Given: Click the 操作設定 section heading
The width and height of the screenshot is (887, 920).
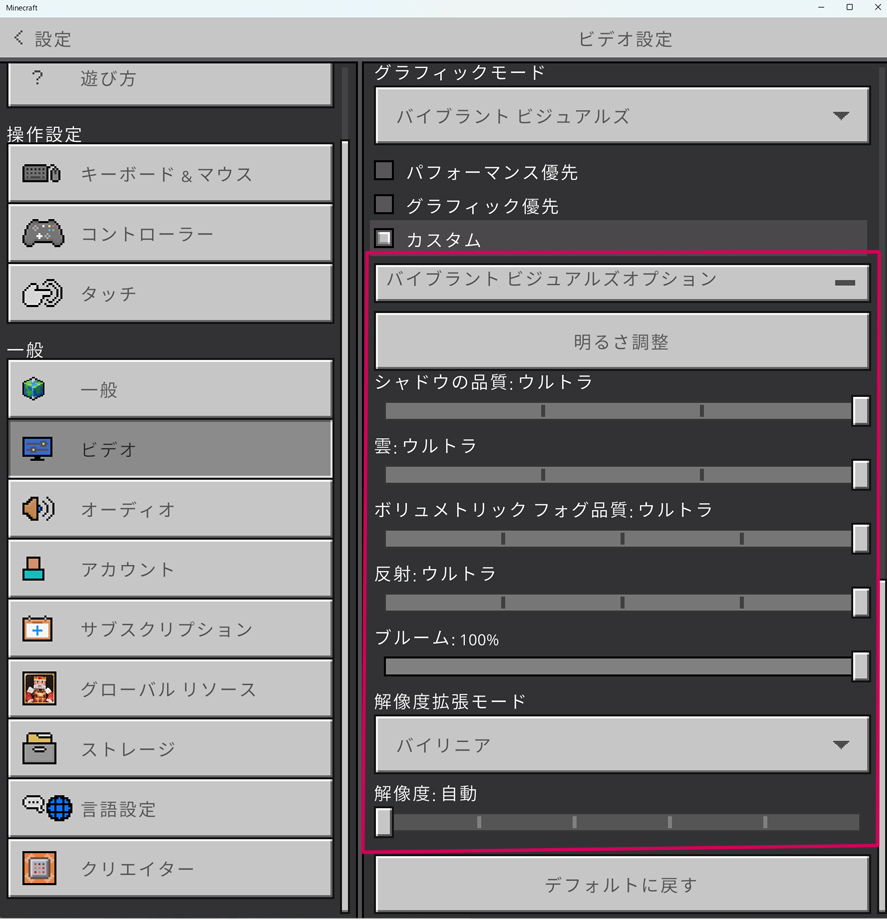Looking at the screenshot, I should click(45, 134).
